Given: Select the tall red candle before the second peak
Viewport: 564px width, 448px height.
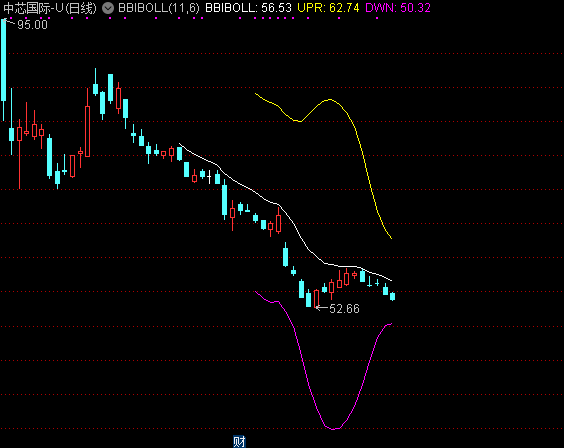Looking at the screenshot, I should pyautogui.click(x=87, y=123).
